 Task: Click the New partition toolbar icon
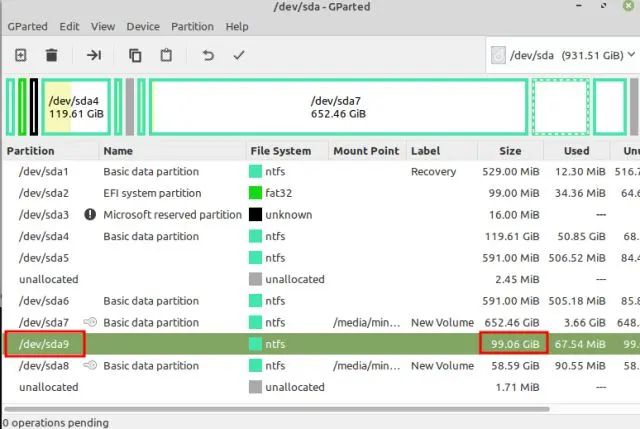point(20,55)
